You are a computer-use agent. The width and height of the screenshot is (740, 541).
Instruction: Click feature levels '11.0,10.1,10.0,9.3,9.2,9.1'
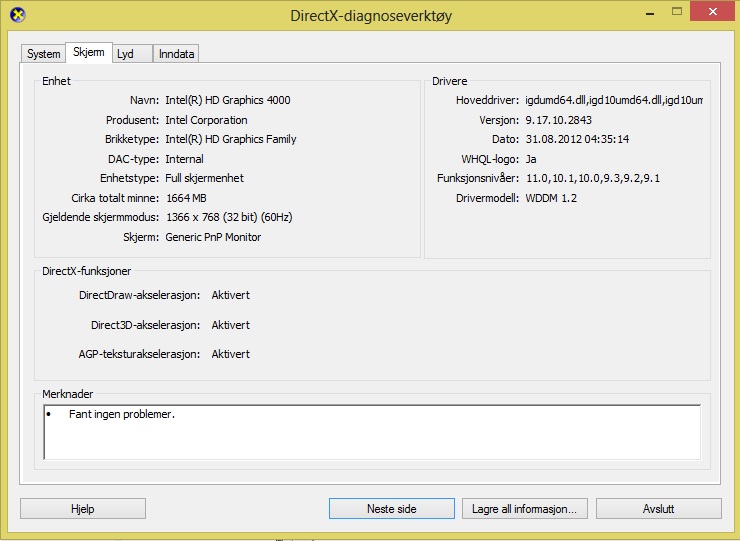click(x=593, y=178)
